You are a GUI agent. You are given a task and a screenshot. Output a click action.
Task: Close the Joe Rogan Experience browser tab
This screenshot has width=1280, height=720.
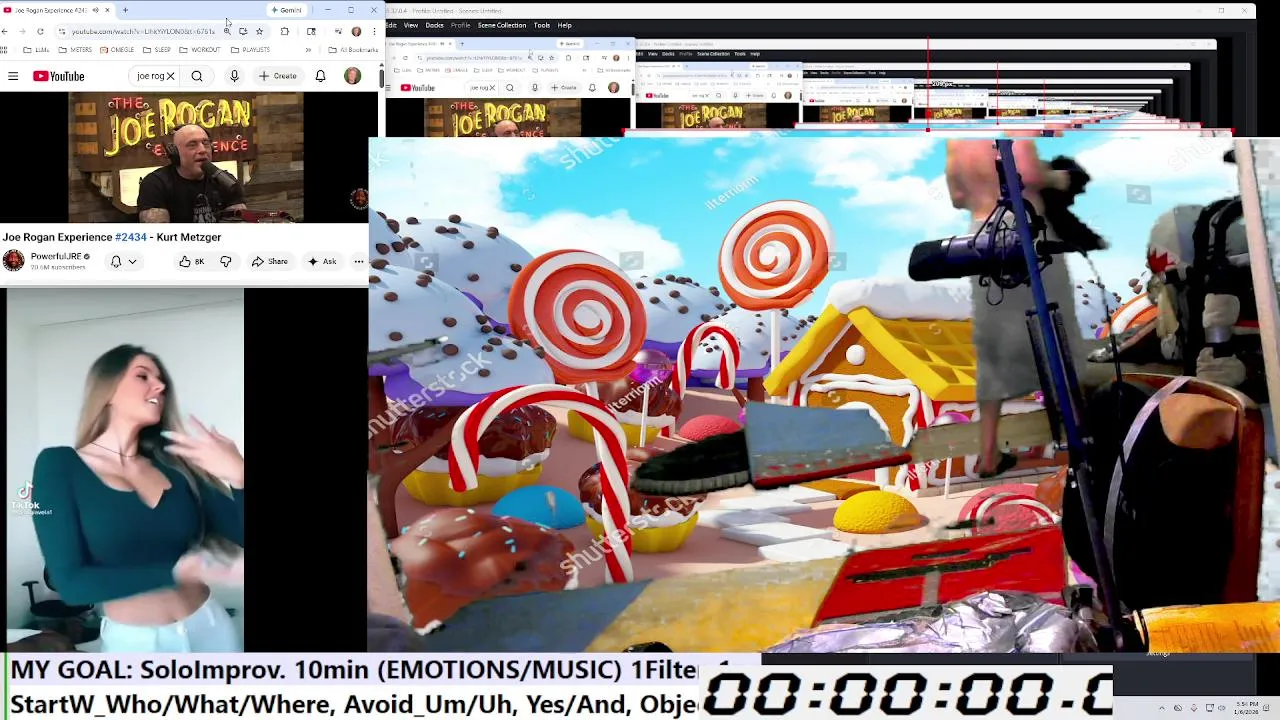click(107, 10)
